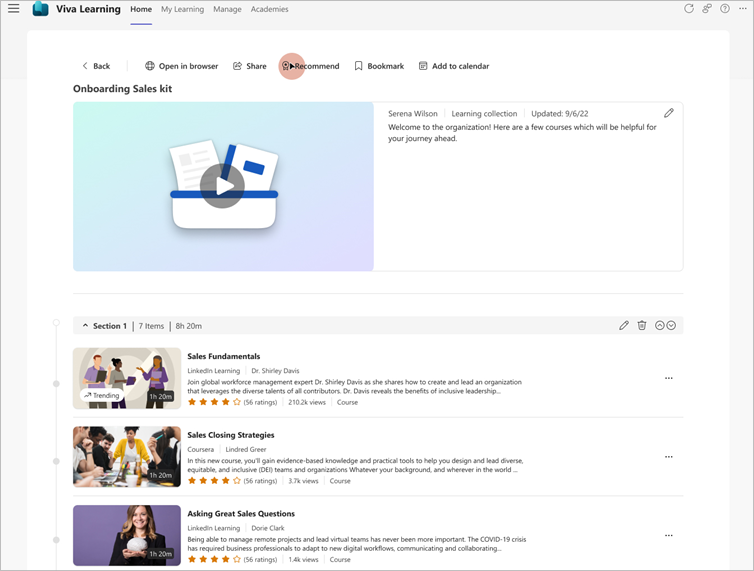Click the 8h 20m section duration
This screenshot has width=754, height=571.
[188, 326]
